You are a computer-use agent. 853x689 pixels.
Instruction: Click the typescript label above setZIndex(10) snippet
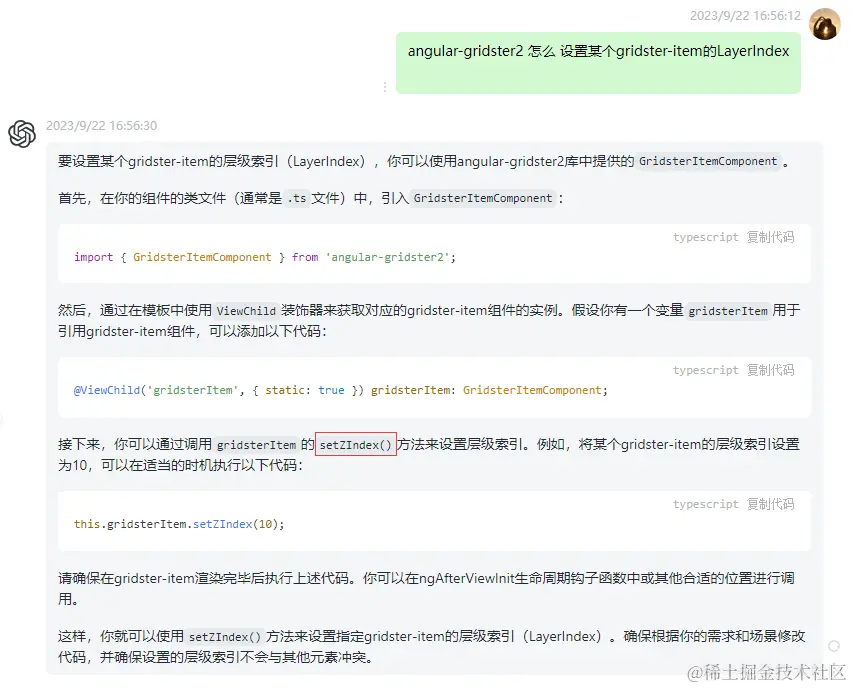point(705,504)
